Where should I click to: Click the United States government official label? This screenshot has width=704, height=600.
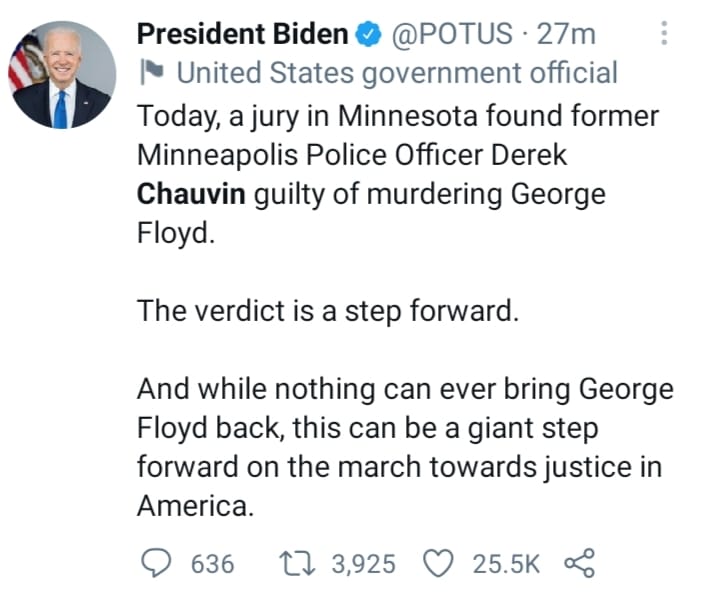(x=397, y=73)
